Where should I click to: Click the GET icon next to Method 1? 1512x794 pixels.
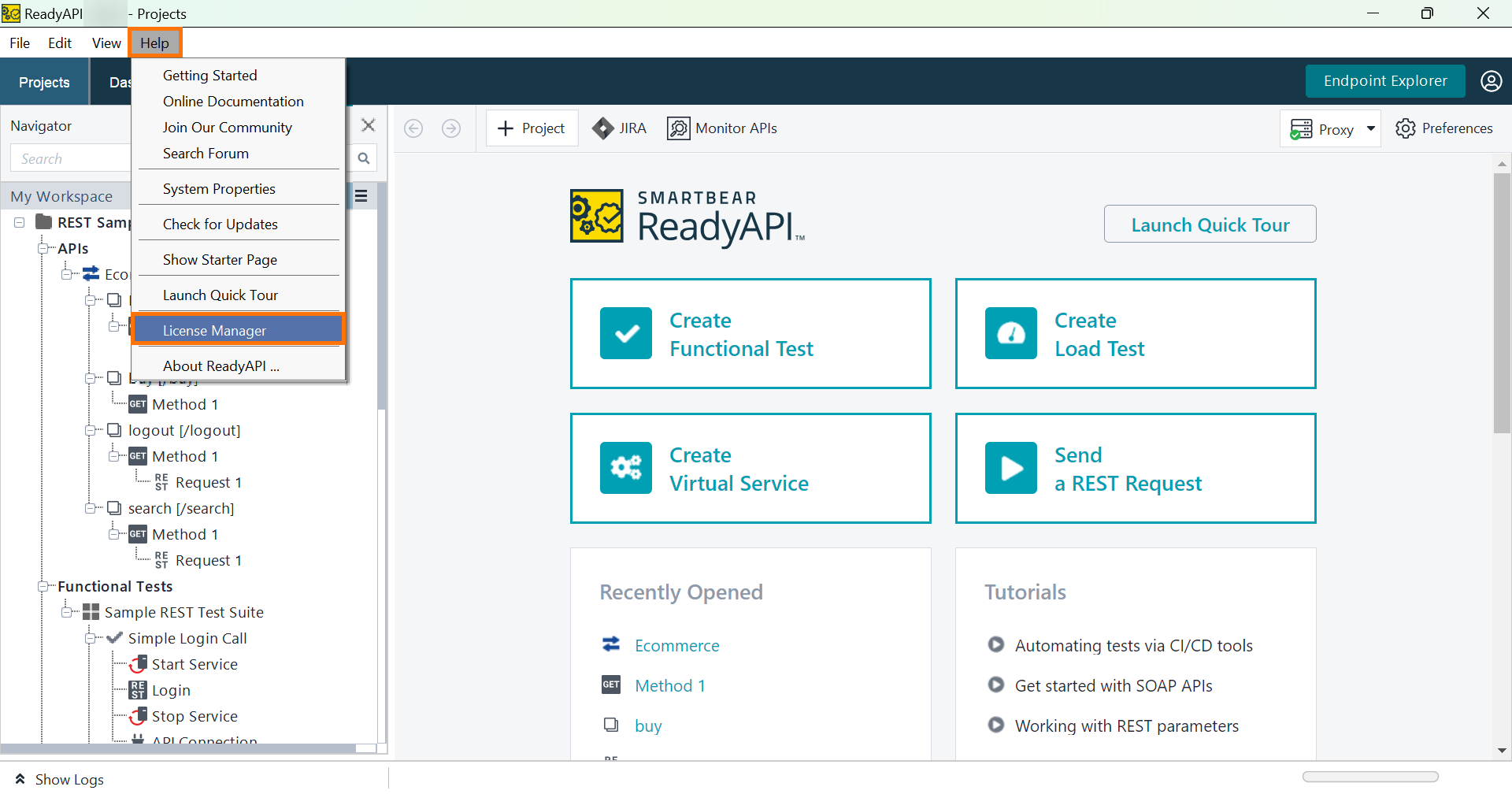pyautogui.click(x=611, y=685)
